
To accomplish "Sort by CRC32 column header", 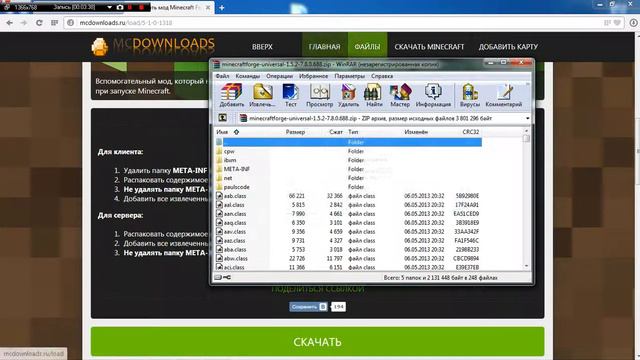I will 471,132.
